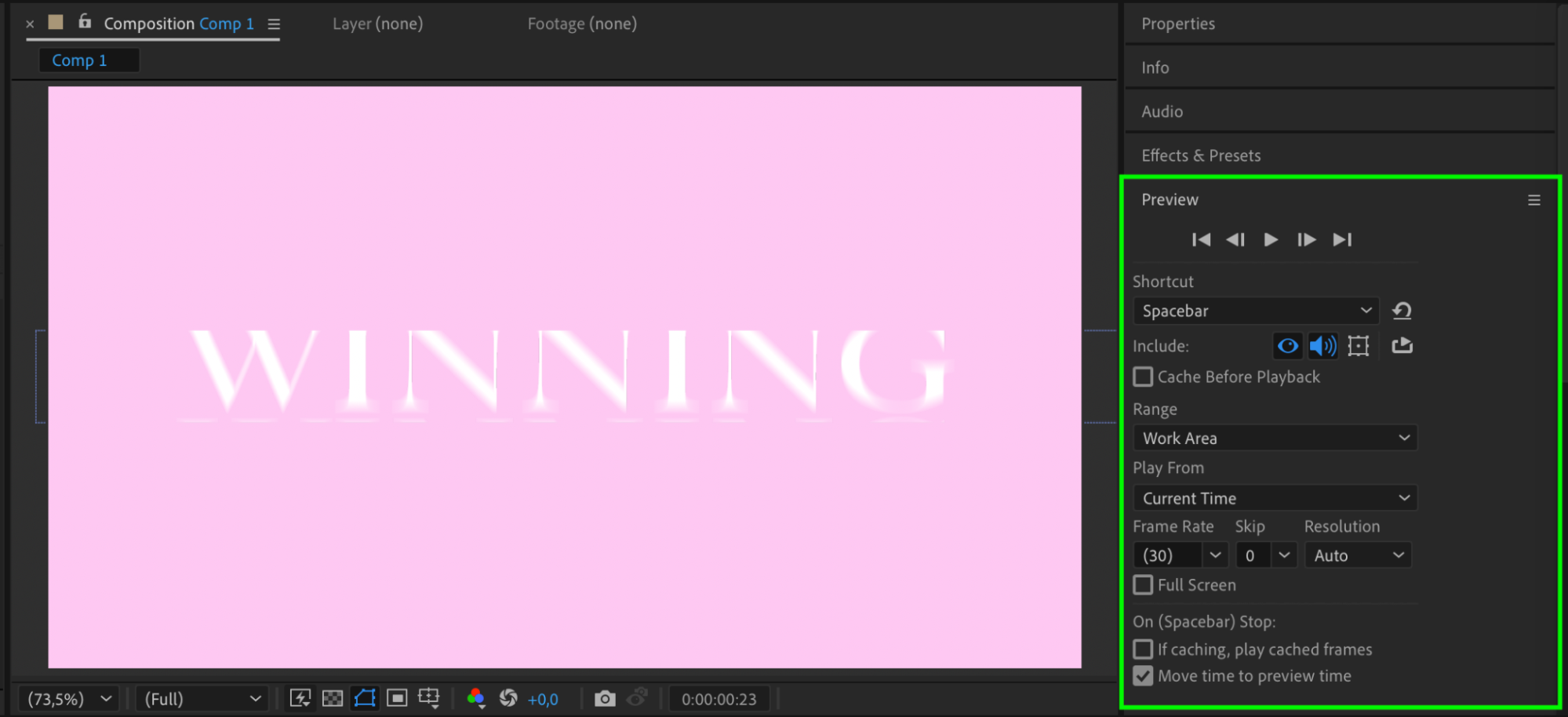1568x717 pixels.
Task: Take a snapshot of the composition
Action: click(x=605, y=698)
